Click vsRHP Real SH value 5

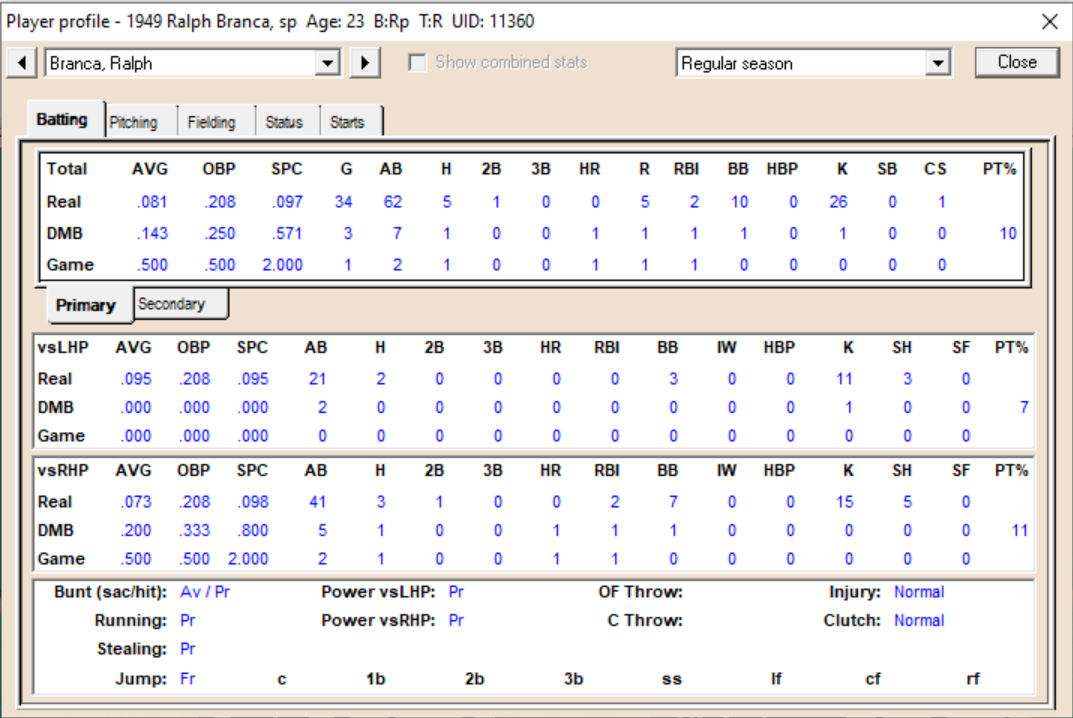coord(907,502)
